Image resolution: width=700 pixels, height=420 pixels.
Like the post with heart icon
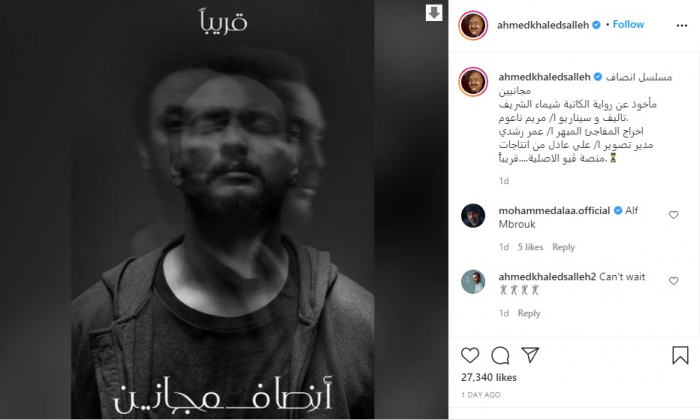click(x=470, y=355)
